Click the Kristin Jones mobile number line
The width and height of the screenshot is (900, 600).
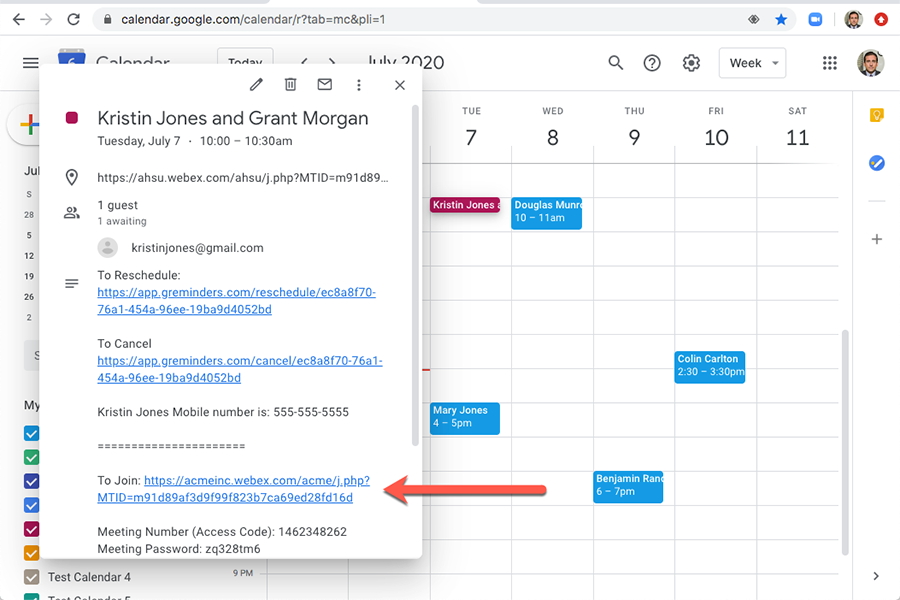(x=223, y=412)
